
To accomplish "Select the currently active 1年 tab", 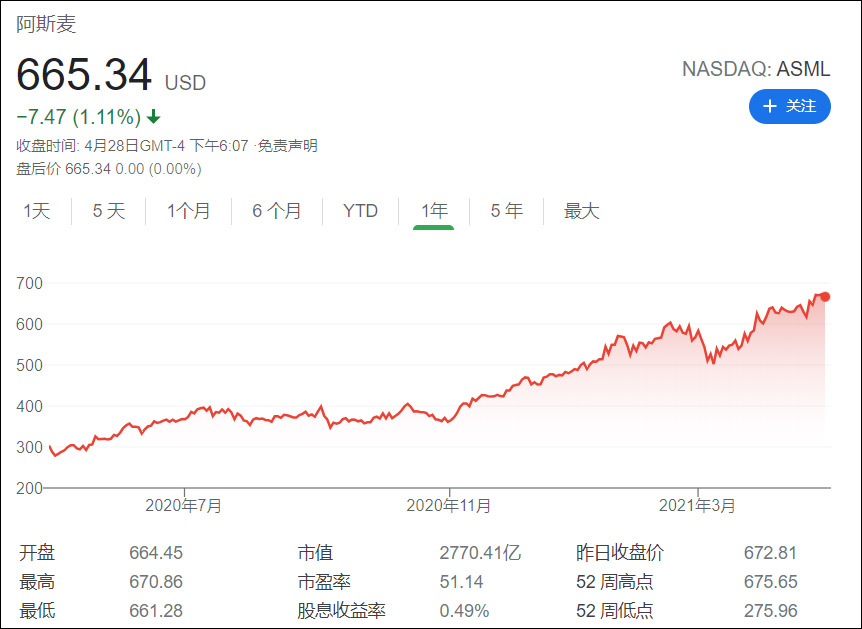I will pos(433,211).
